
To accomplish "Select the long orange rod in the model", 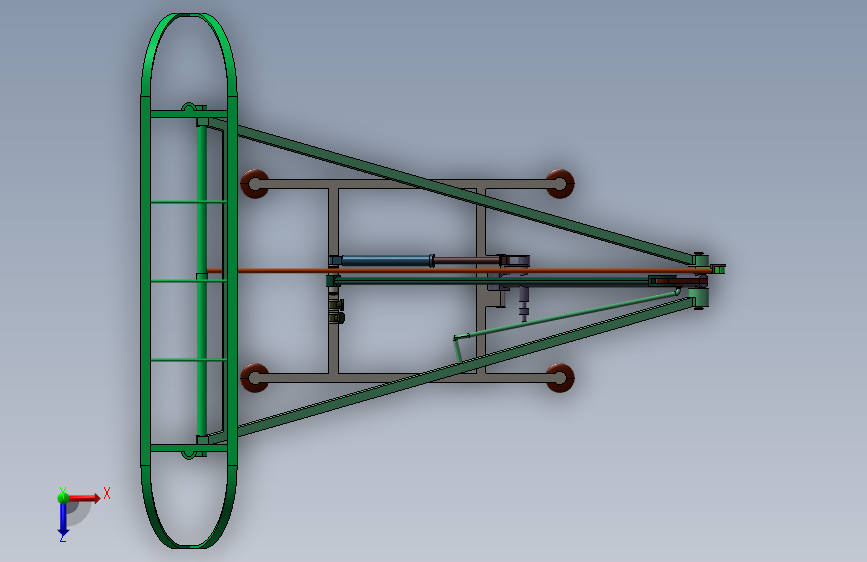I will pyautogui.click(x=459, y=270).
